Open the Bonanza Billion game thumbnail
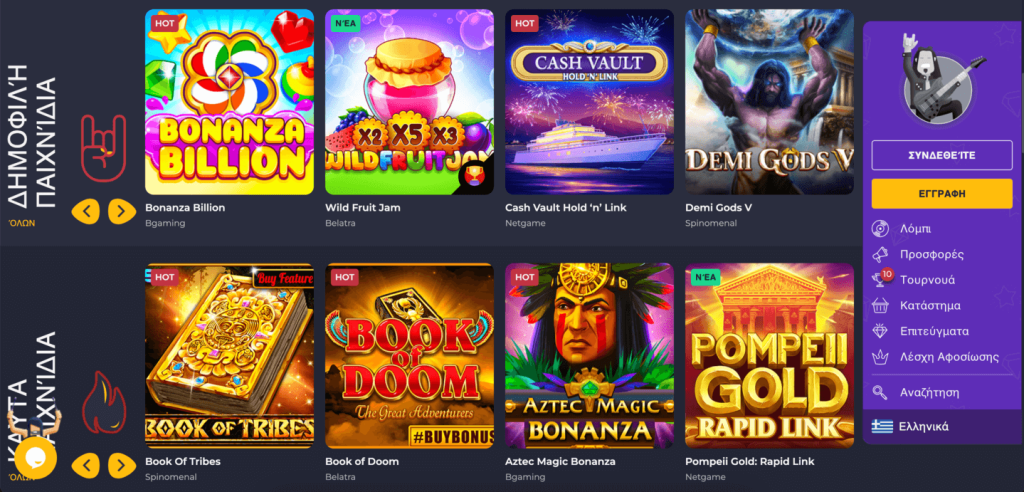The image size is (1024, 492). [229, 102]
